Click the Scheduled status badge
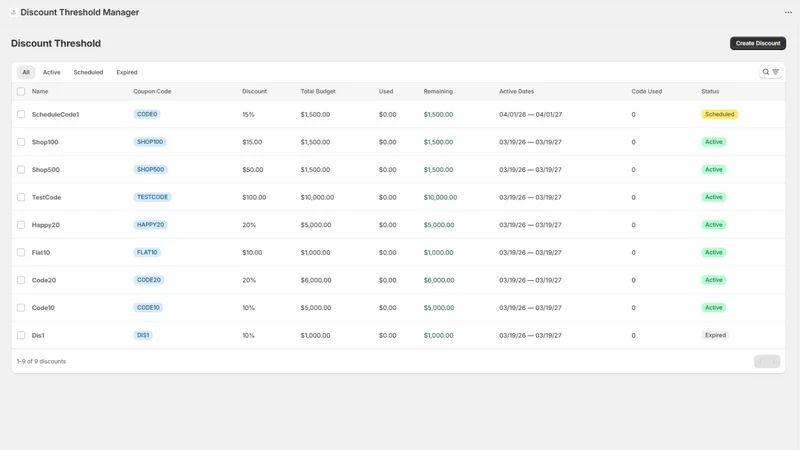Image resolution: width=800 pixels, height=450 pixels. click(x=719, y=114)
